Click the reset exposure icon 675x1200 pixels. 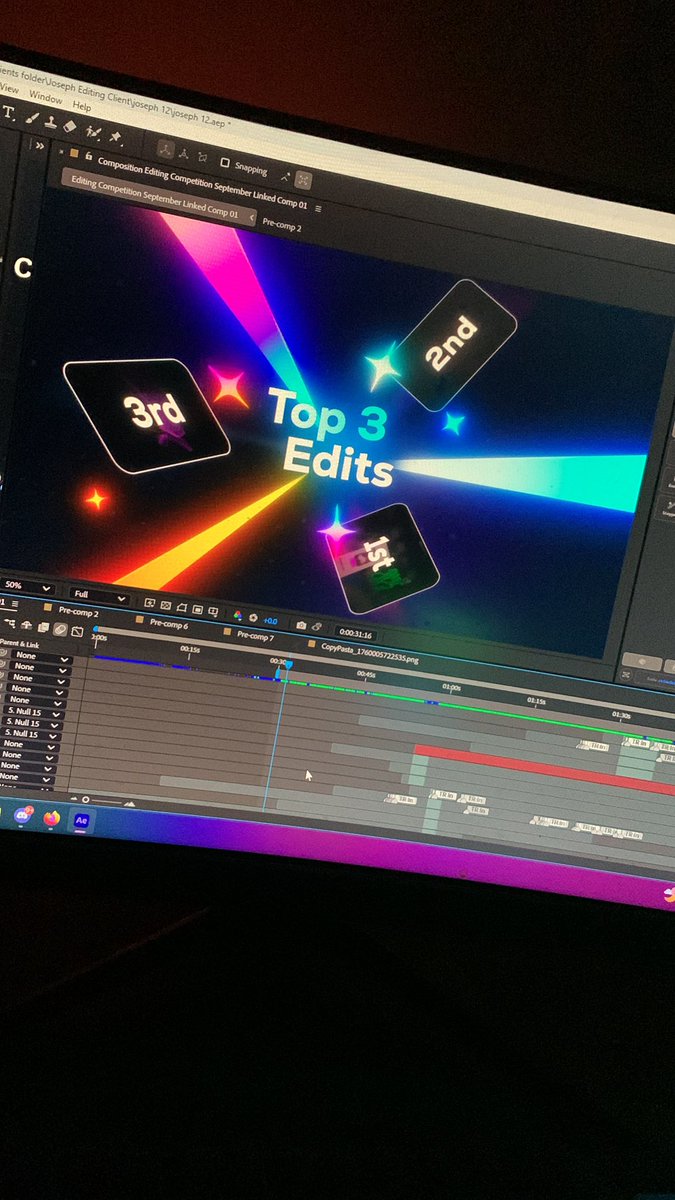point(253,618)
